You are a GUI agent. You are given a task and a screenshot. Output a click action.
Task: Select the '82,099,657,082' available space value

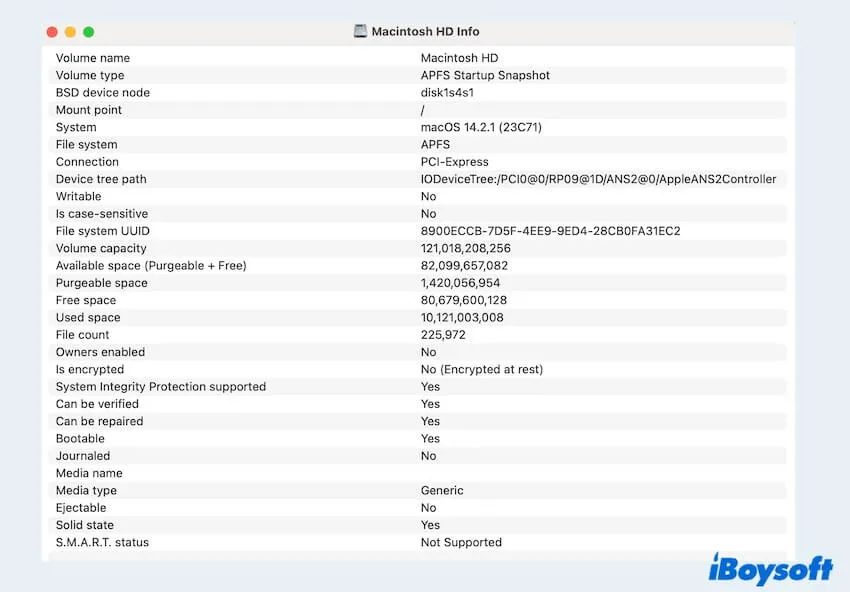coord(465,266)
